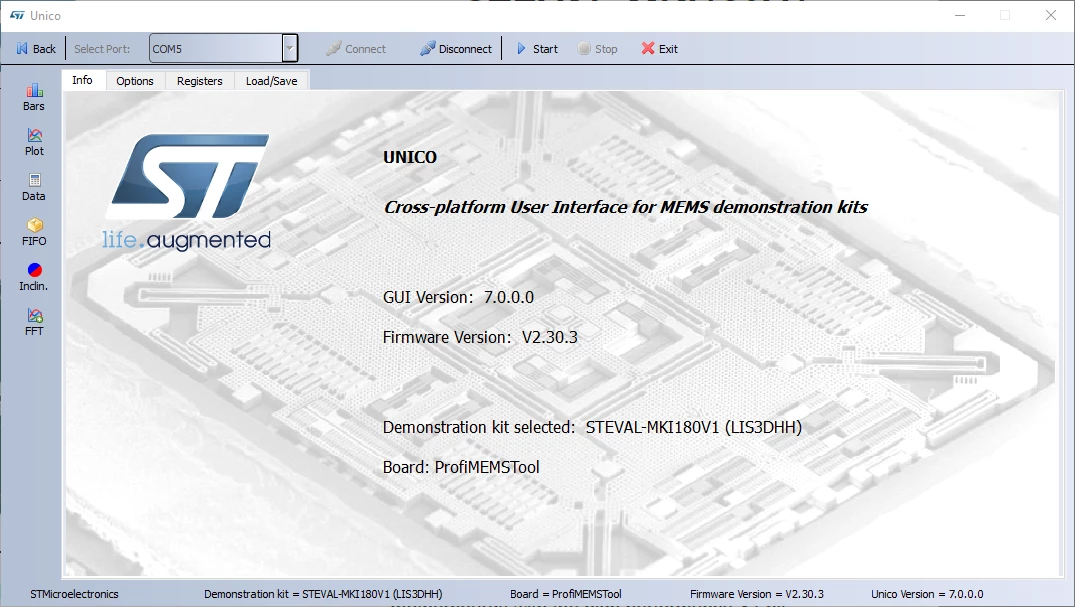This screenshot has width=1075, height=607.
Task: Open the Data view icon
Action: coord(34,180)
